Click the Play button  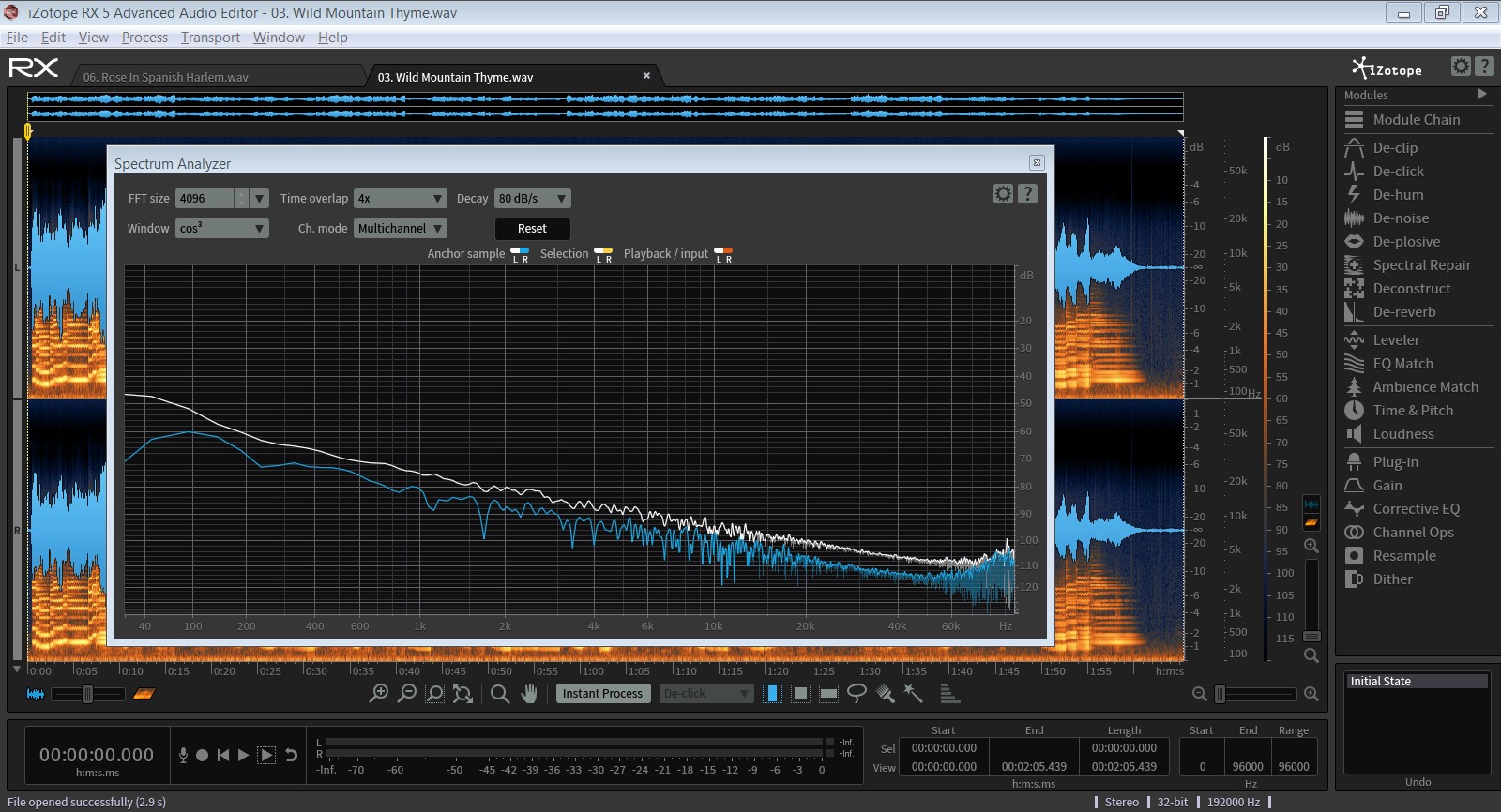(x=243, y=755)
